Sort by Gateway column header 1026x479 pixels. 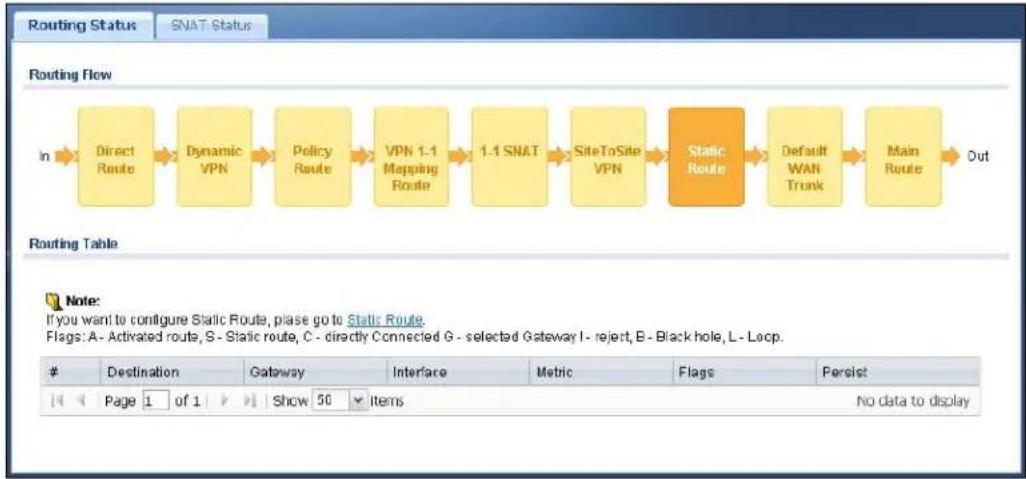315,372
